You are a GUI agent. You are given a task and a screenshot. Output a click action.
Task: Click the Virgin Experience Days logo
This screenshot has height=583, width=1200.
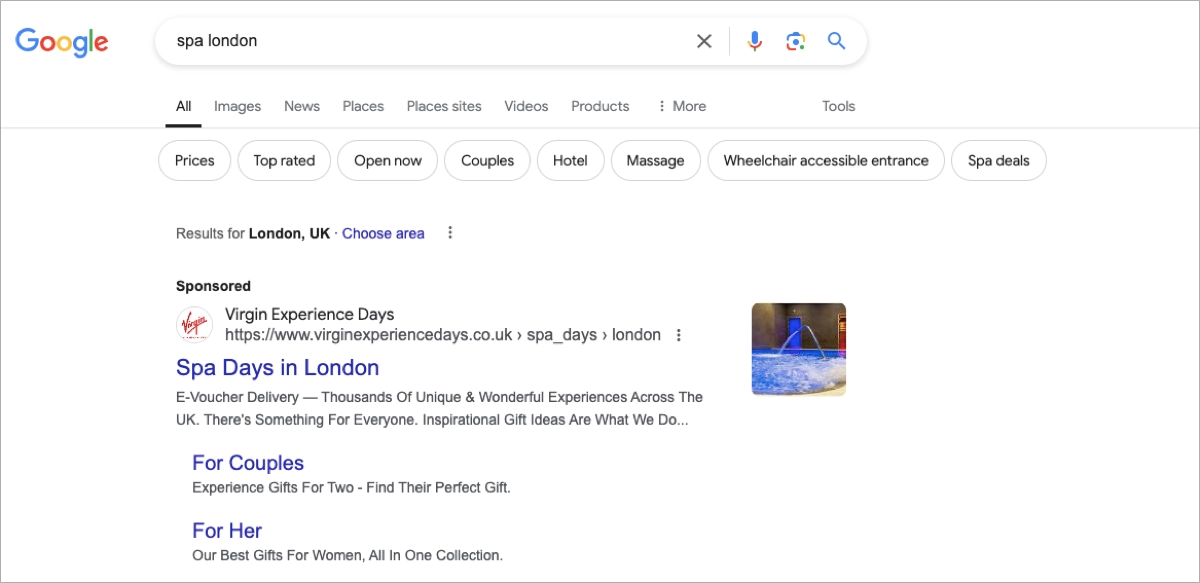195,324
